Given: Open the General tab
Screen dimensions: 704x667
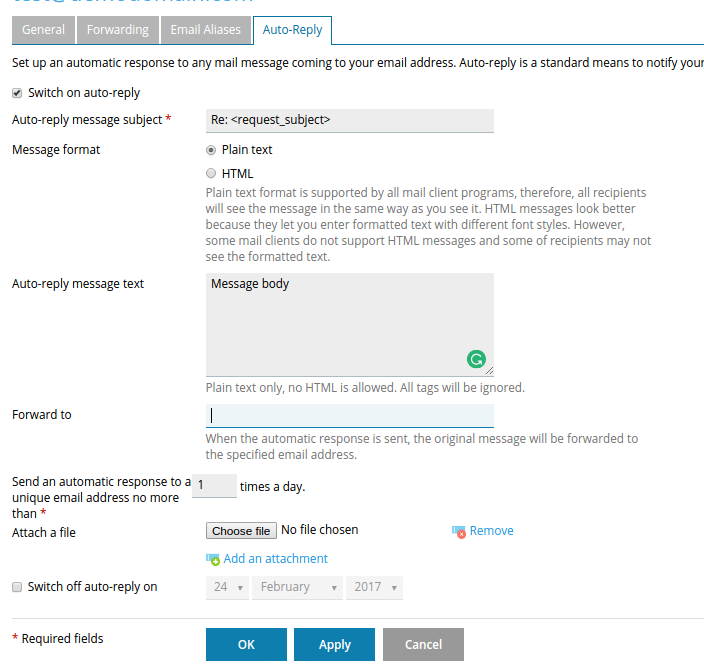Looking at the screenshot, I should coord(43,30).
